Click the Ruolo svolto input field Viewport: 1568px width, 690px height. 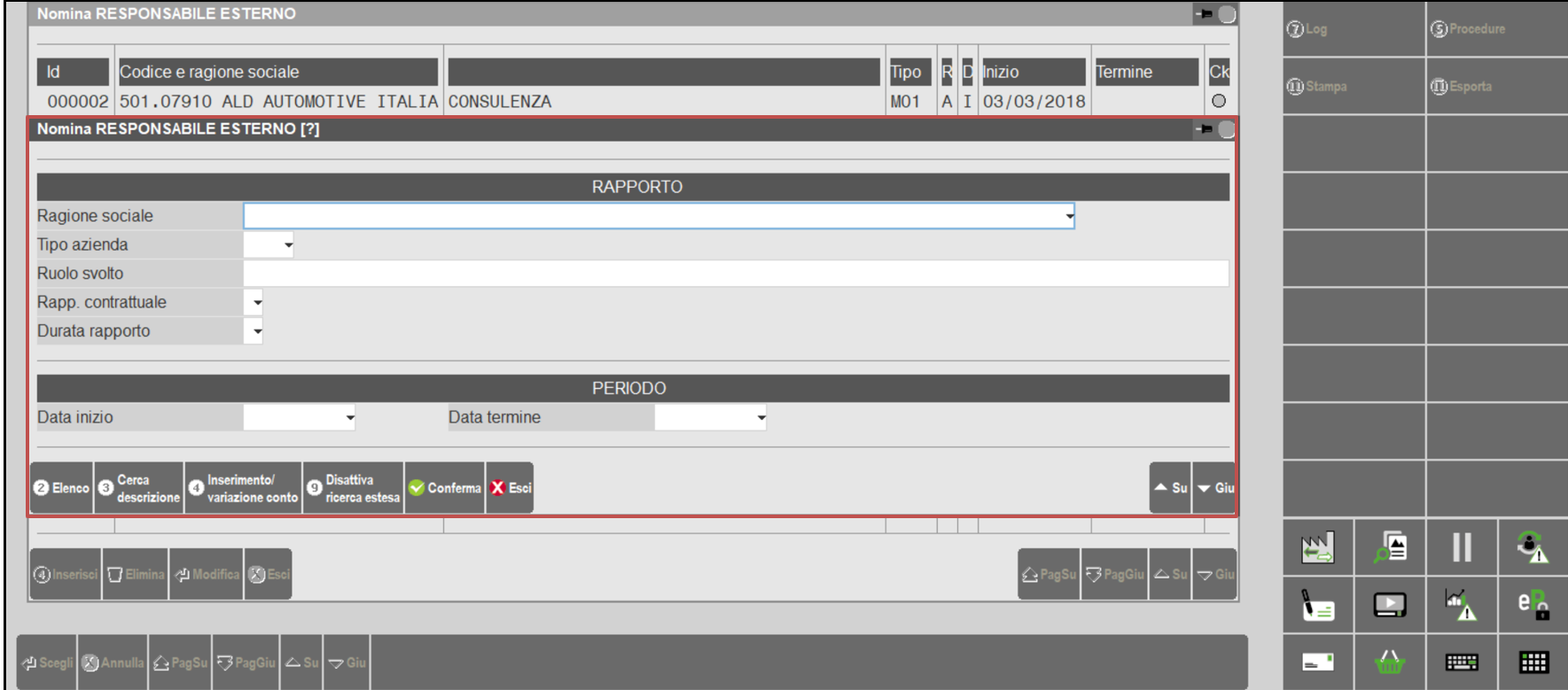(736, 274)
